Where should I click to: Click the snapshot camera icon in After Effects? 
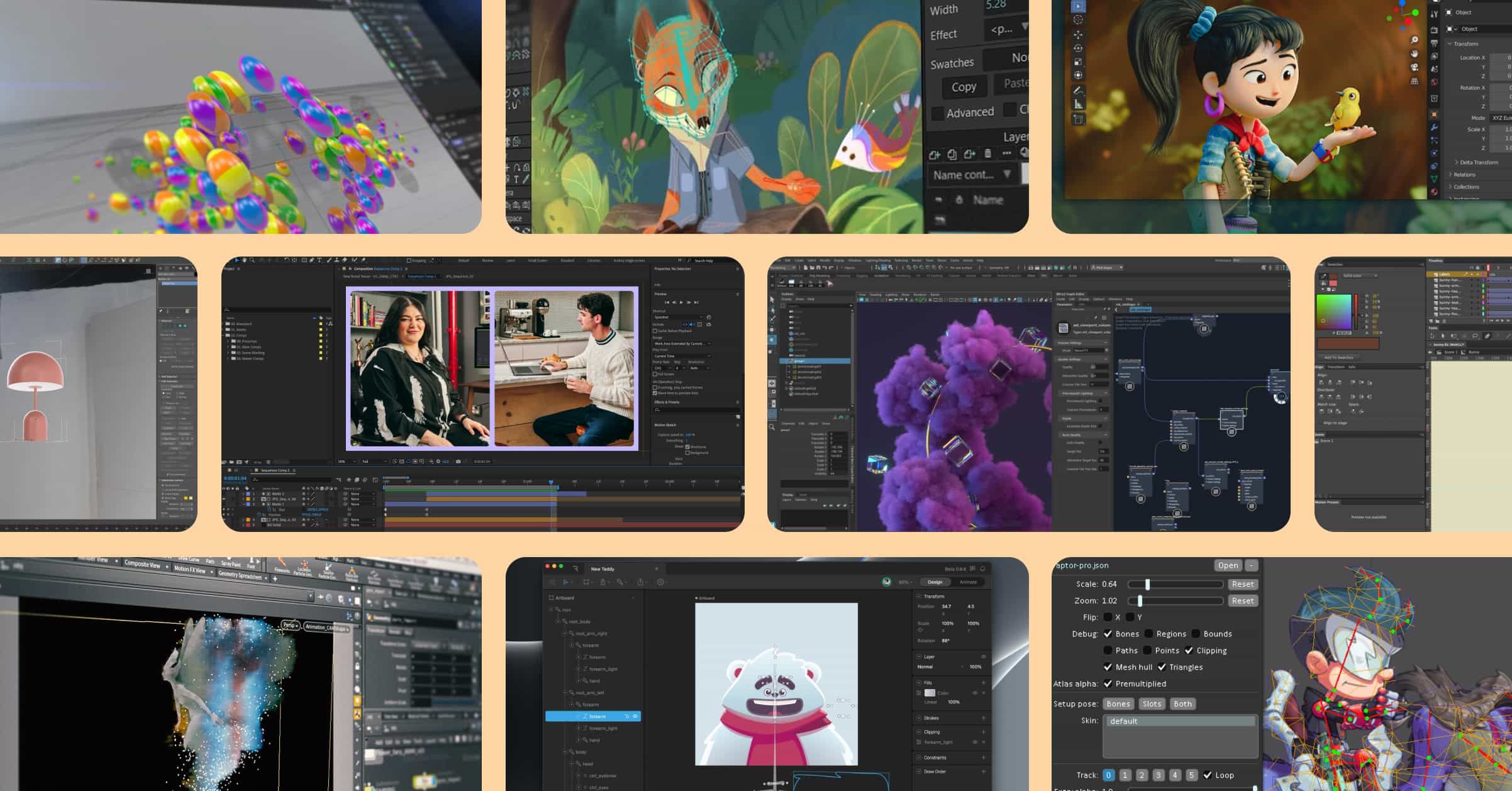[458, 462]
